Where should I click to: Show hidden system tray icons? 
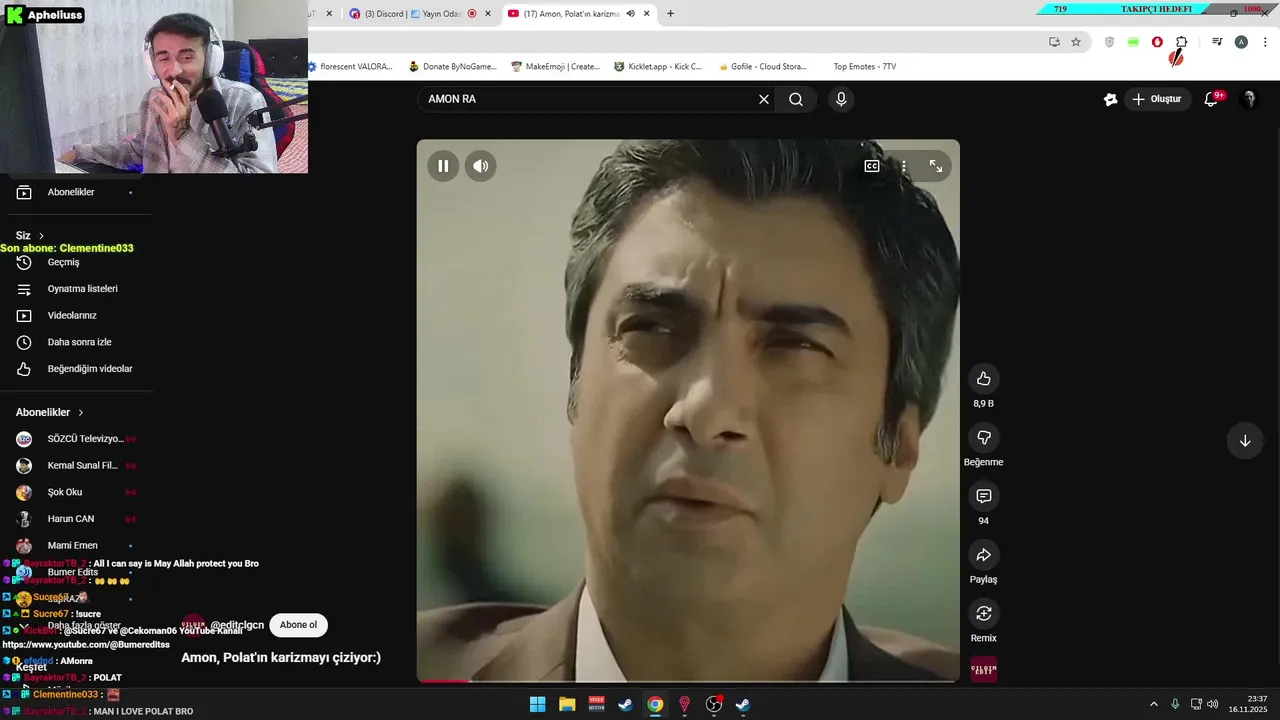click(x=1154, y=704)
